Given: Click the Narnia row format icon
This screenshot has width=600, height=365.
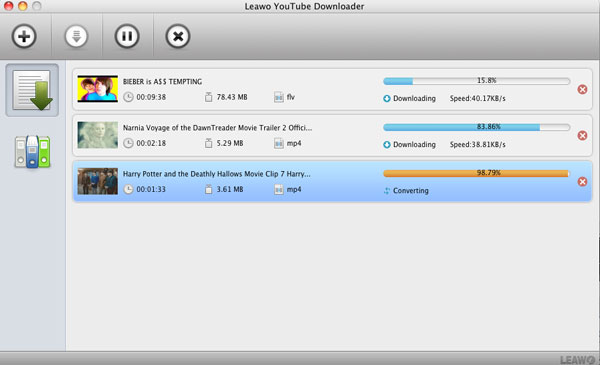Looking at the screenshot, I should point(279,143).
